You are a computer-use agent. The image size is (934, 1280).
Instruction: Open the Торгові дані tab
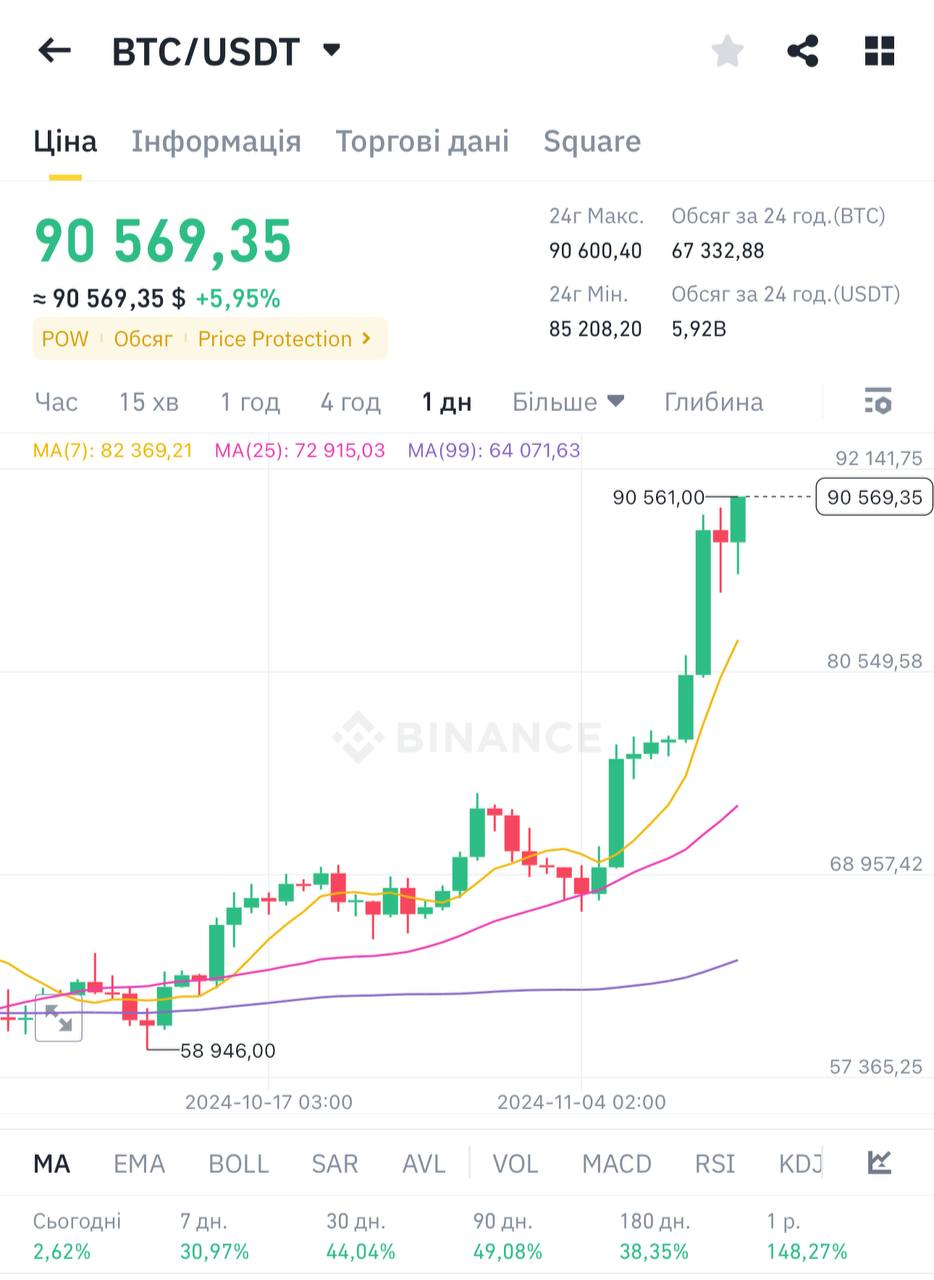click(x=422, y=141)
